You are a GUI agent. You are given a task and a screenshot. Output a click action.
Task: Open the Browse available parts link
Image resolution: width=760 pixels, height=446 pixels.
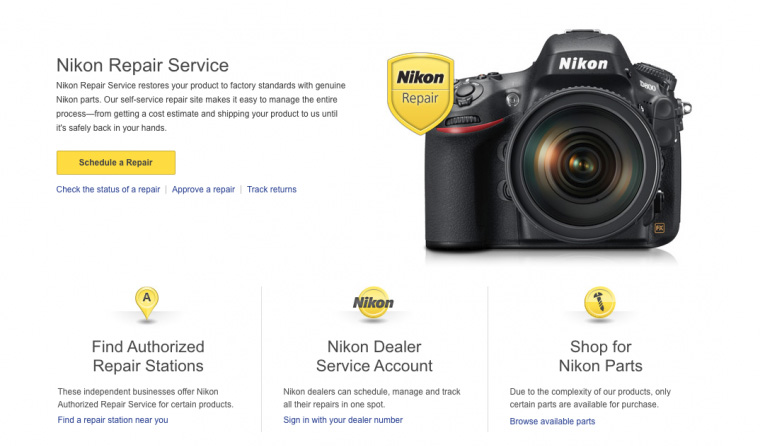(552, 421)
